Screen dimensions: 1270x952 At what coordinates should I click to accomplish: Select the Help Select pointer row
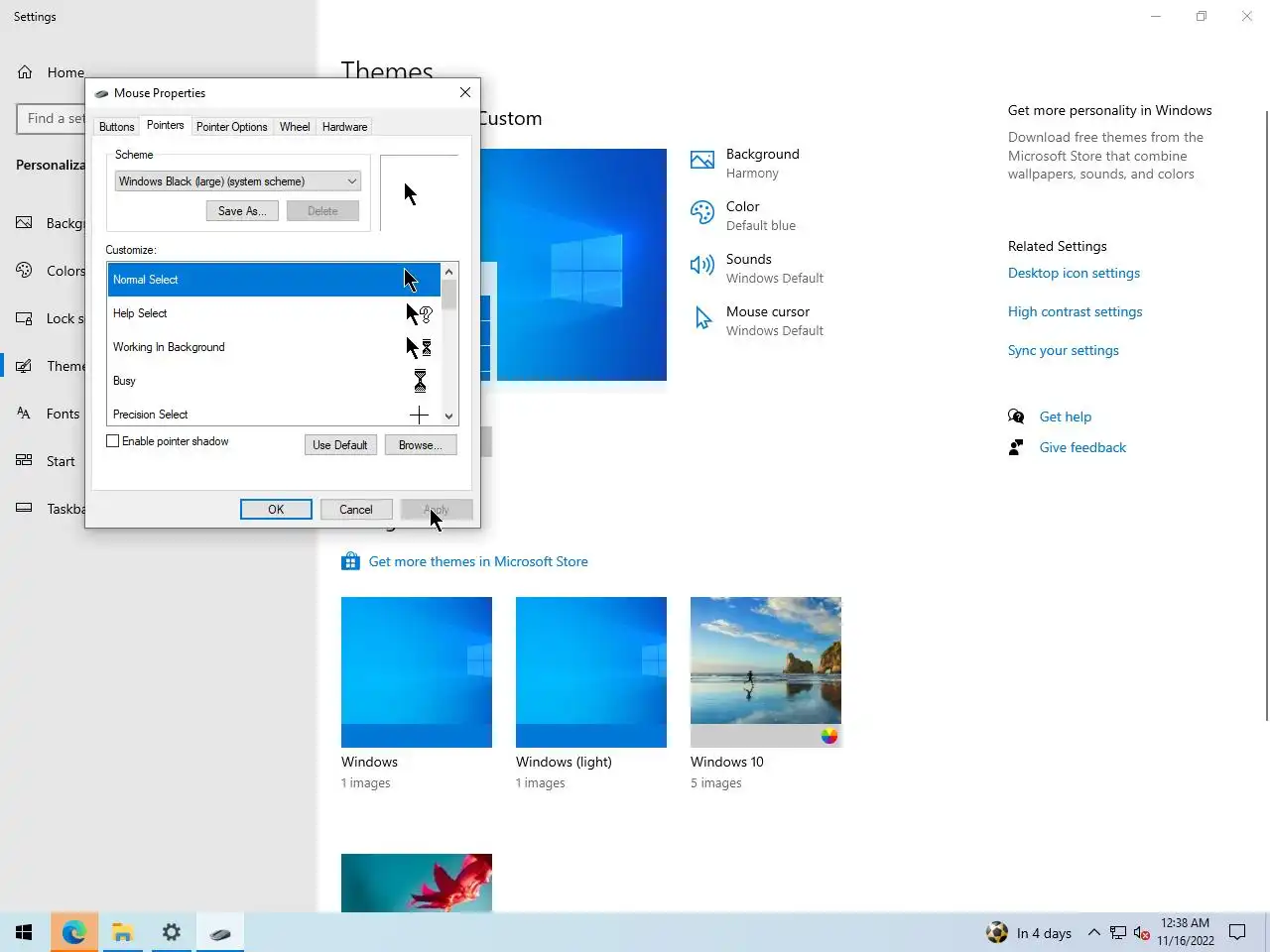coord(274,313)
